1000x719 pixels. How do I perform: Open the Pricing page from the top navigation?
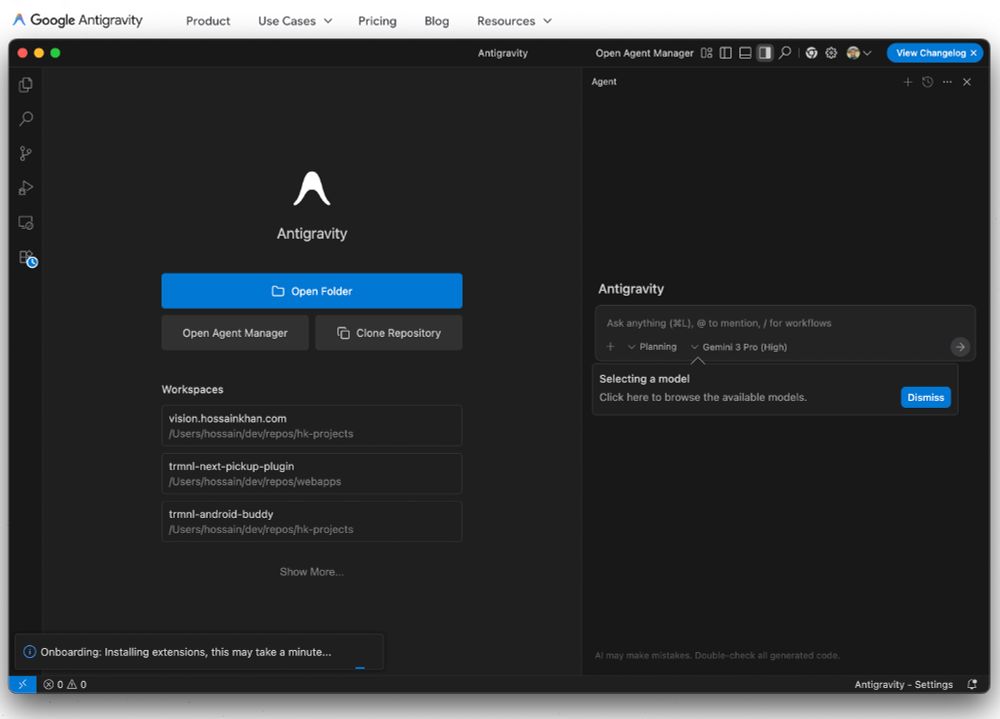click(377, 21)
